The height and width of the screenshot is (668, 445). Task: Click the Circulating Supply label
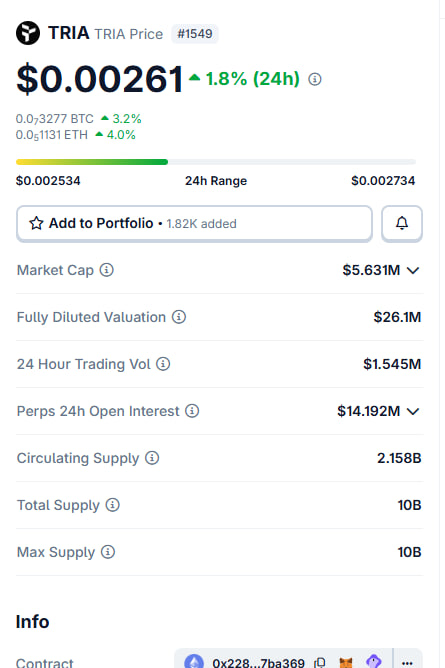point(78,458)
